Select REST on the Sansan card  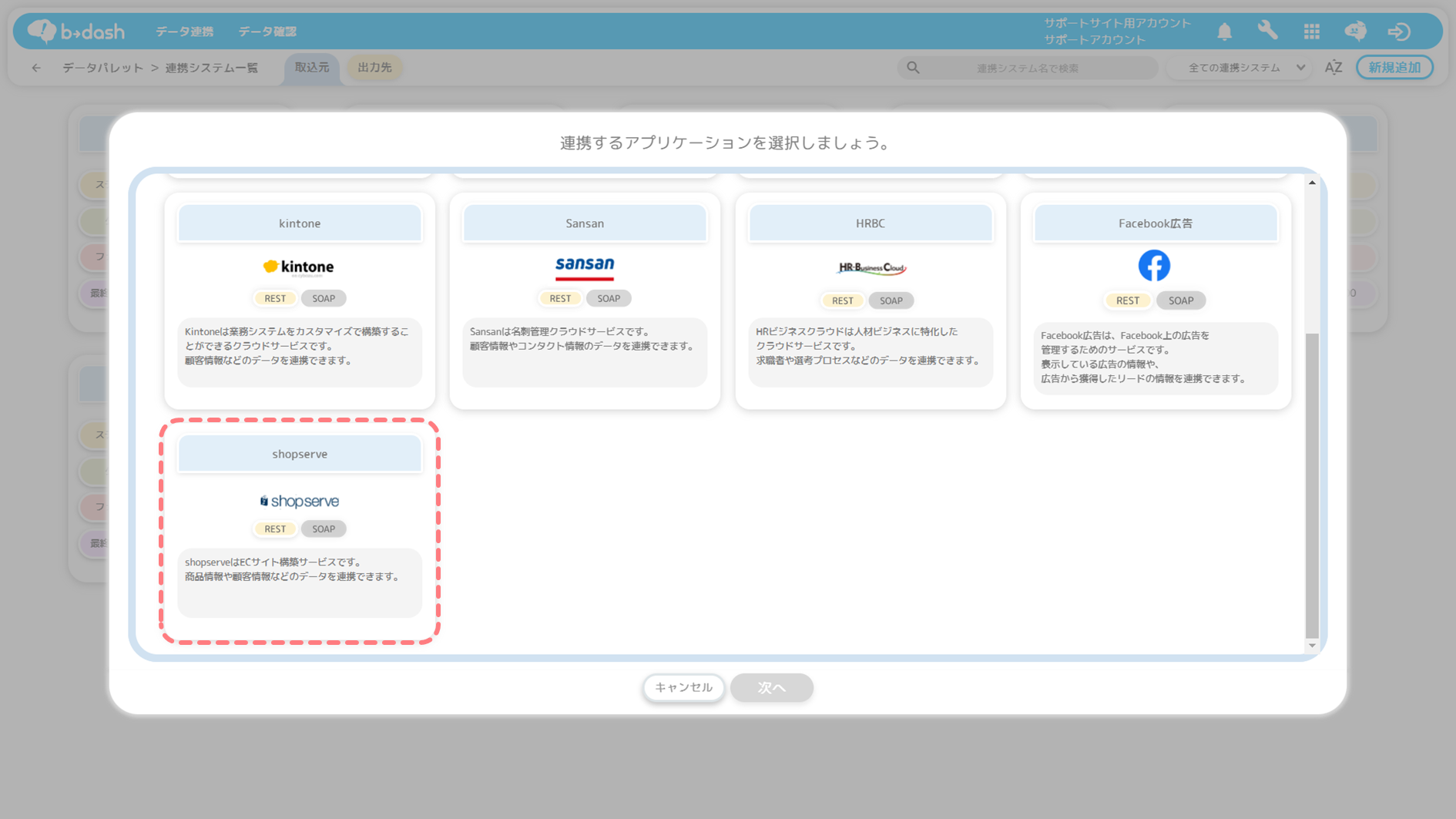(560, 298)
